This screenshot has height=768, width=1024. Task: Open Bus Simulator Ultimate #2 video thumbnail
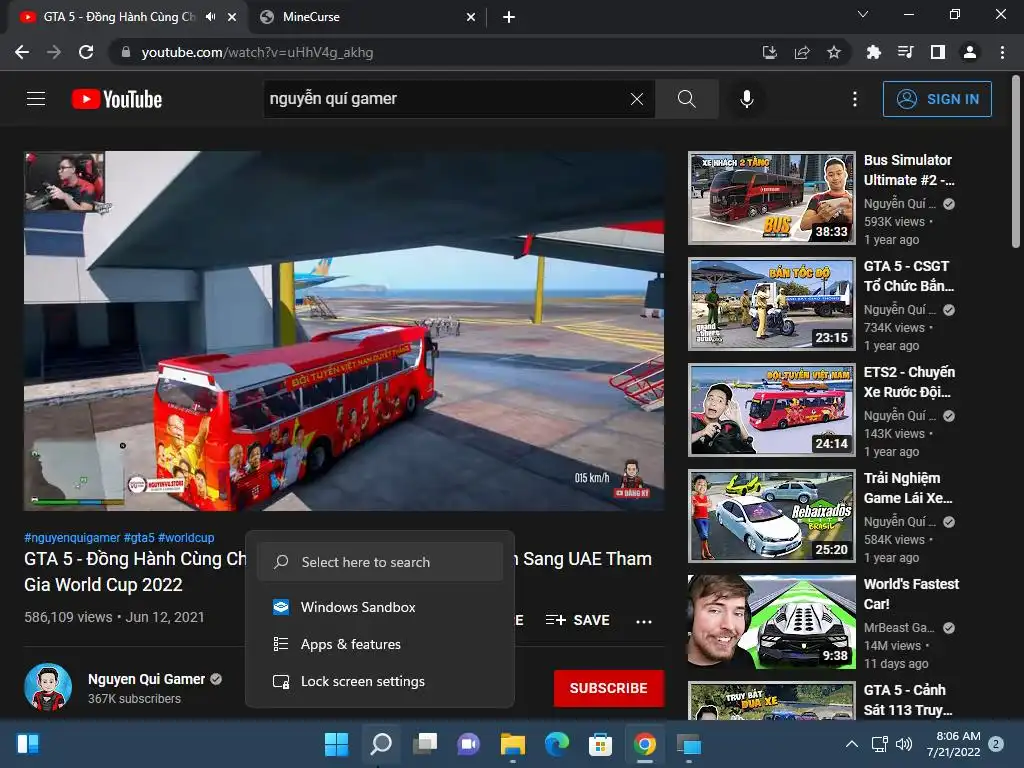coord(772,198)
